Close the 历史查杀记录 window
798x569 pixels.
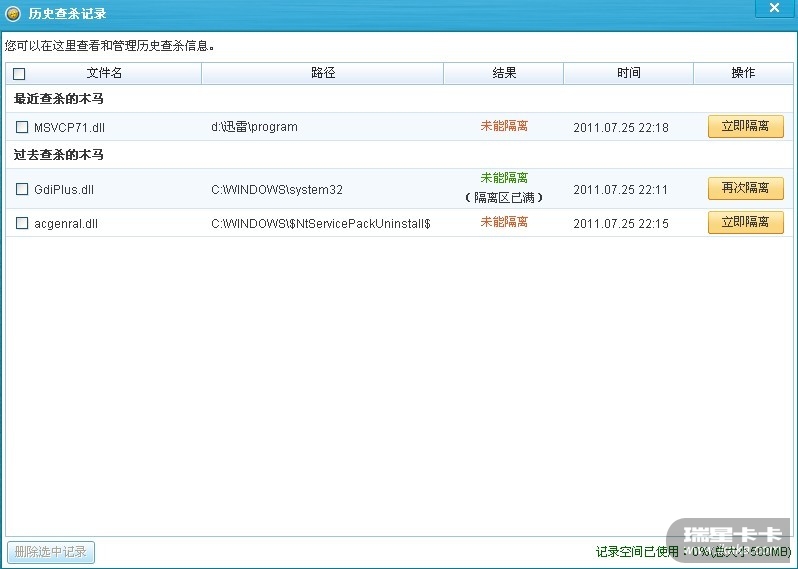(774, 8)
